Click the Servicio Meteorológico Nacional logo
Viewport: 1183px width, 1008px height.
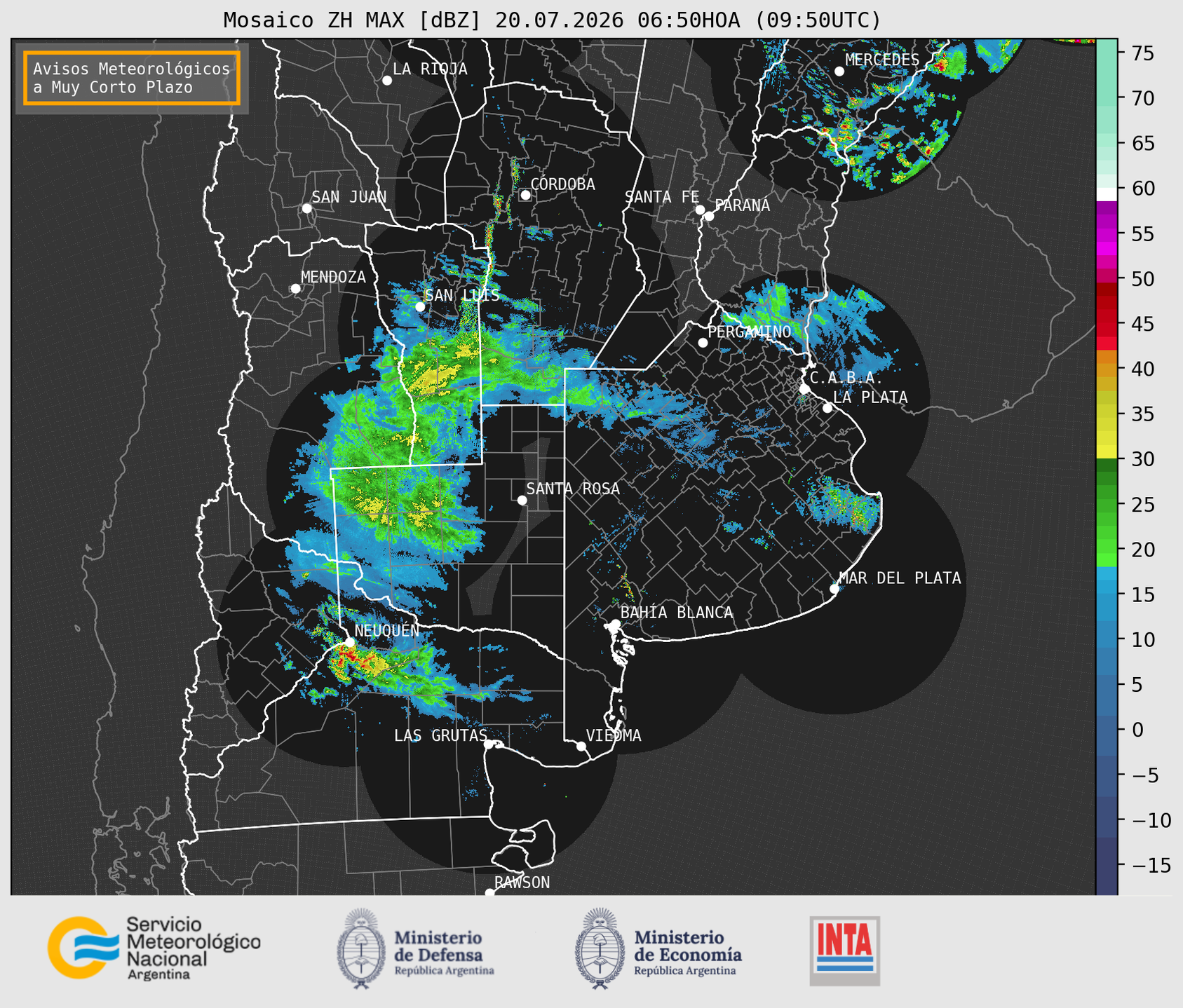tap(154, 948)
